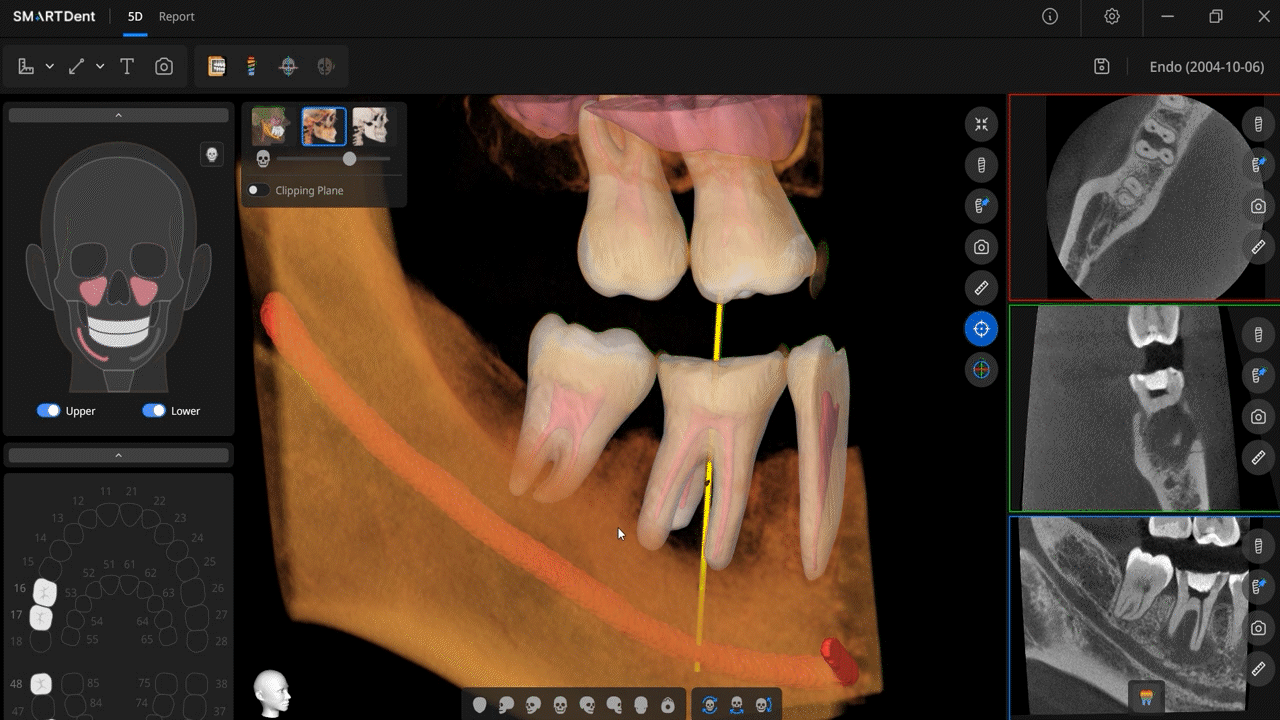This screenshot has height=720, width=1280.
Task: Collapse the tooth chart panel
Action: point(118,456)
